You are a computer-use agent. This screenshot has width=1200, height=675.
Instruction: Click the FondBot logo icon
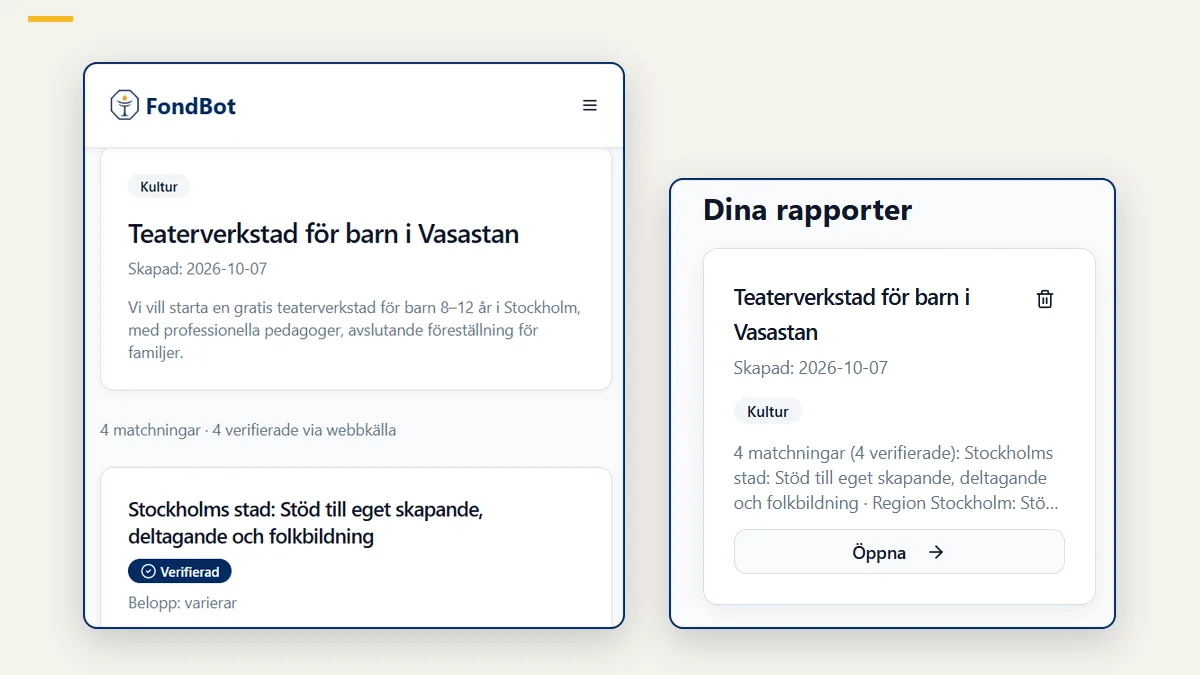tap(124, 105)
